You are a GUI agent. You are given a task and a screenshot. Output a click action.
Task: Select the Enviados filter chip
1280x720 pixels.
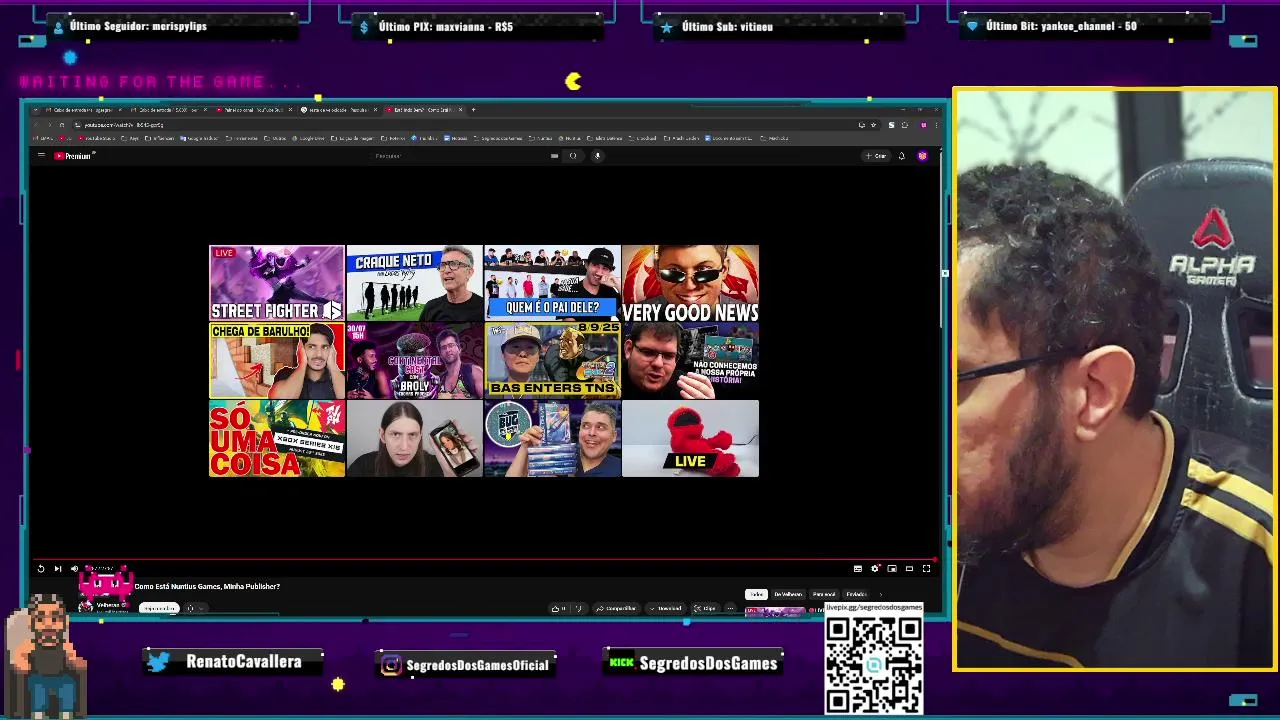pos(856,594)
